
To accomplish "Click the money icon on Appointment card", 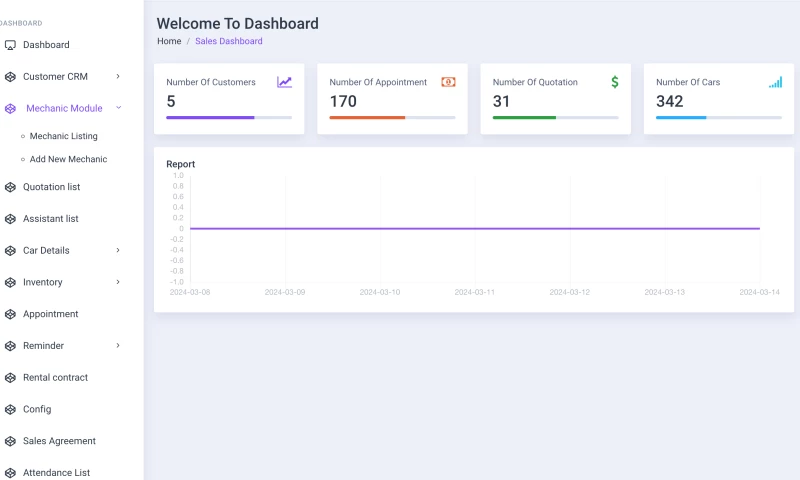I will pyautogui.click(x=448, y=82).
